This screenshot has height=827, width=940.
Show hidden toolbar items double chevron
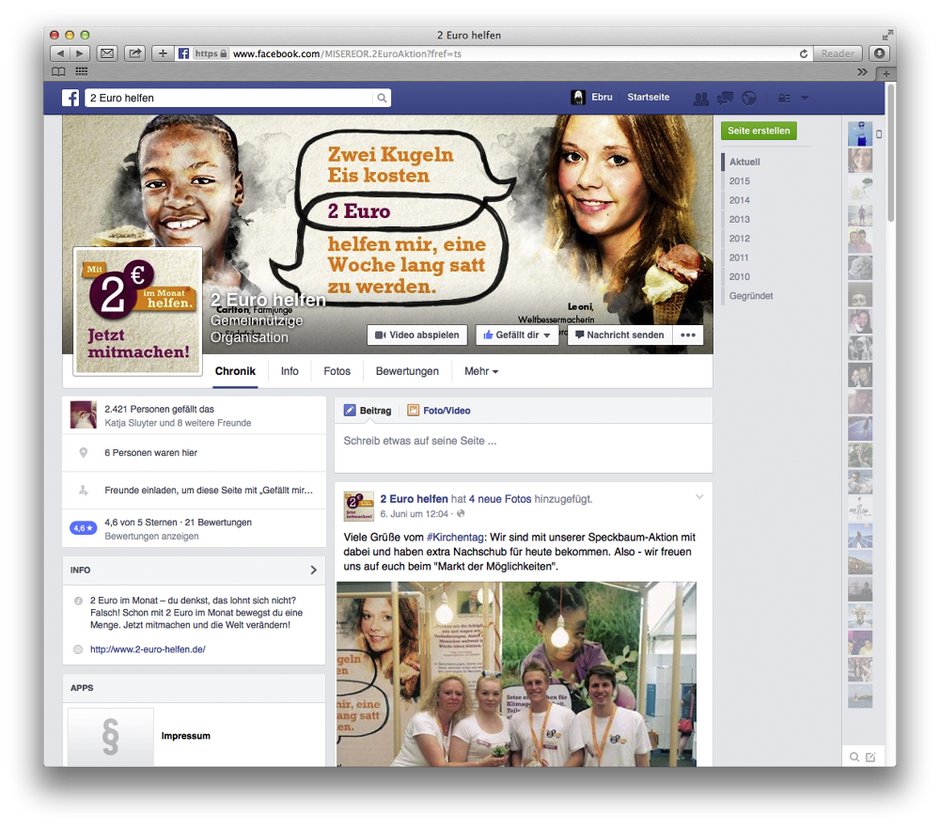[x=862, y=72]
